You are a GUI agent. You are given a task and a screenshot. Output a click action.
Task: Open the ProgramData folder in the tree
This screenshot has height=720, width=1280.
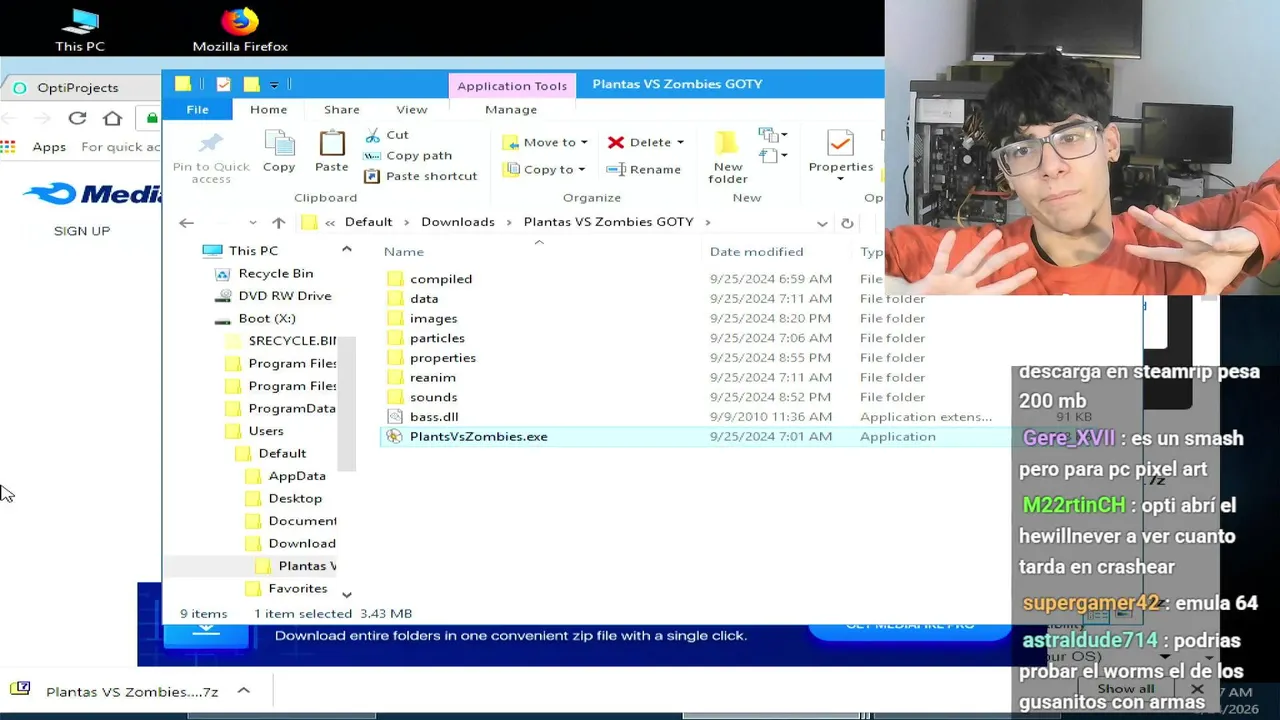[281, 408]
